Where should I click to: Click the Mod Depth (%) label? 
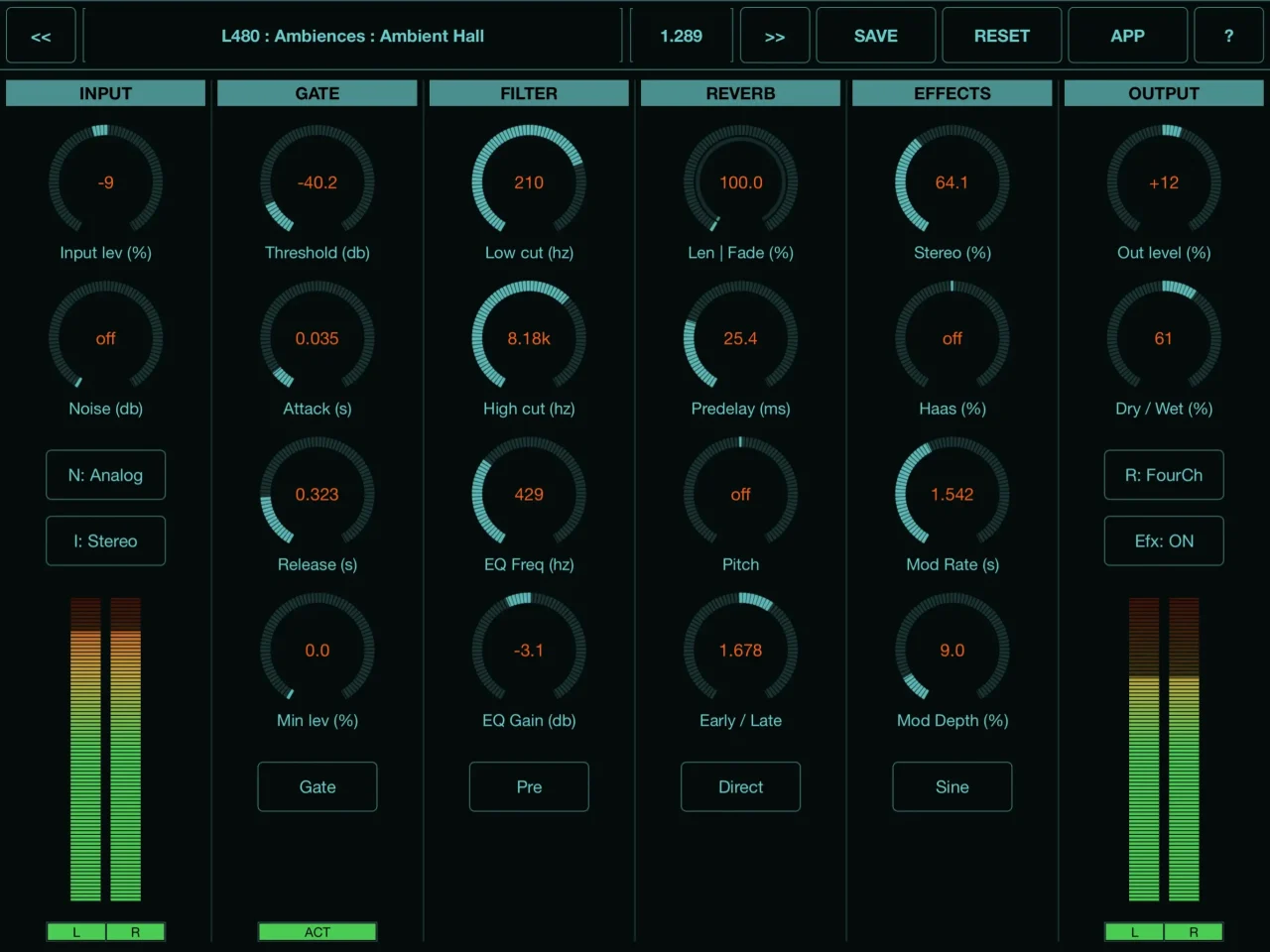[952, 720]
